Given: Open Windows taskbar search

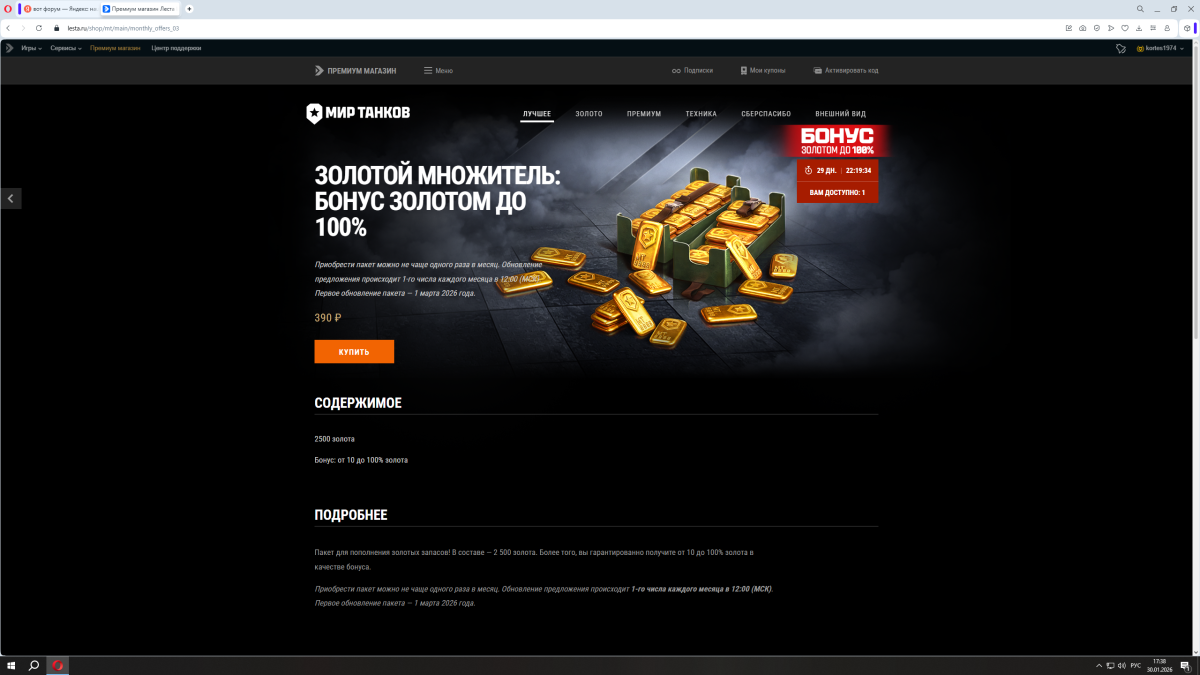Looking at the screenshot, I should click(x=34, y=665).
